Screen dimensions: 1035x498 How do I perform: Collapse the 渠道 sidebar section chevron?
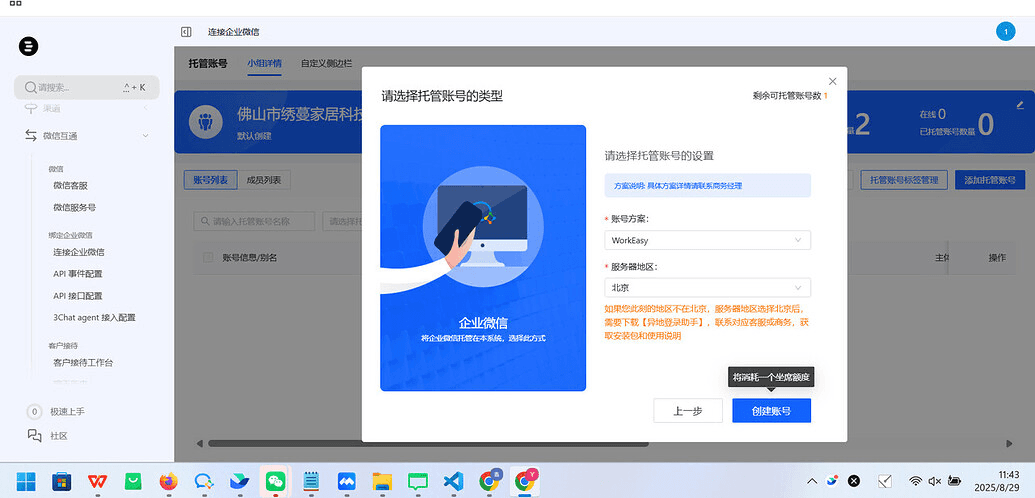145,108
